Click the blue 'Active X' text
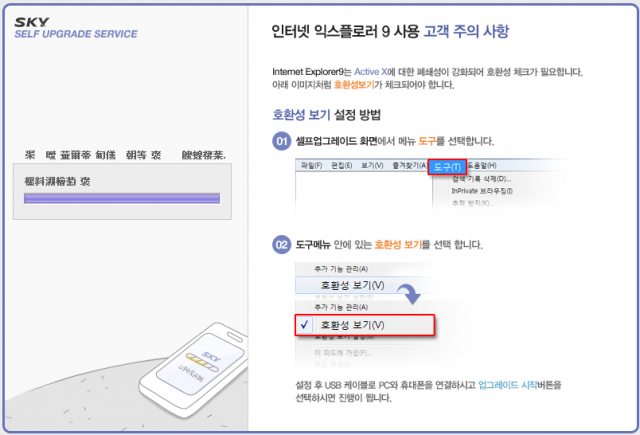 click(x=371, y=72)
